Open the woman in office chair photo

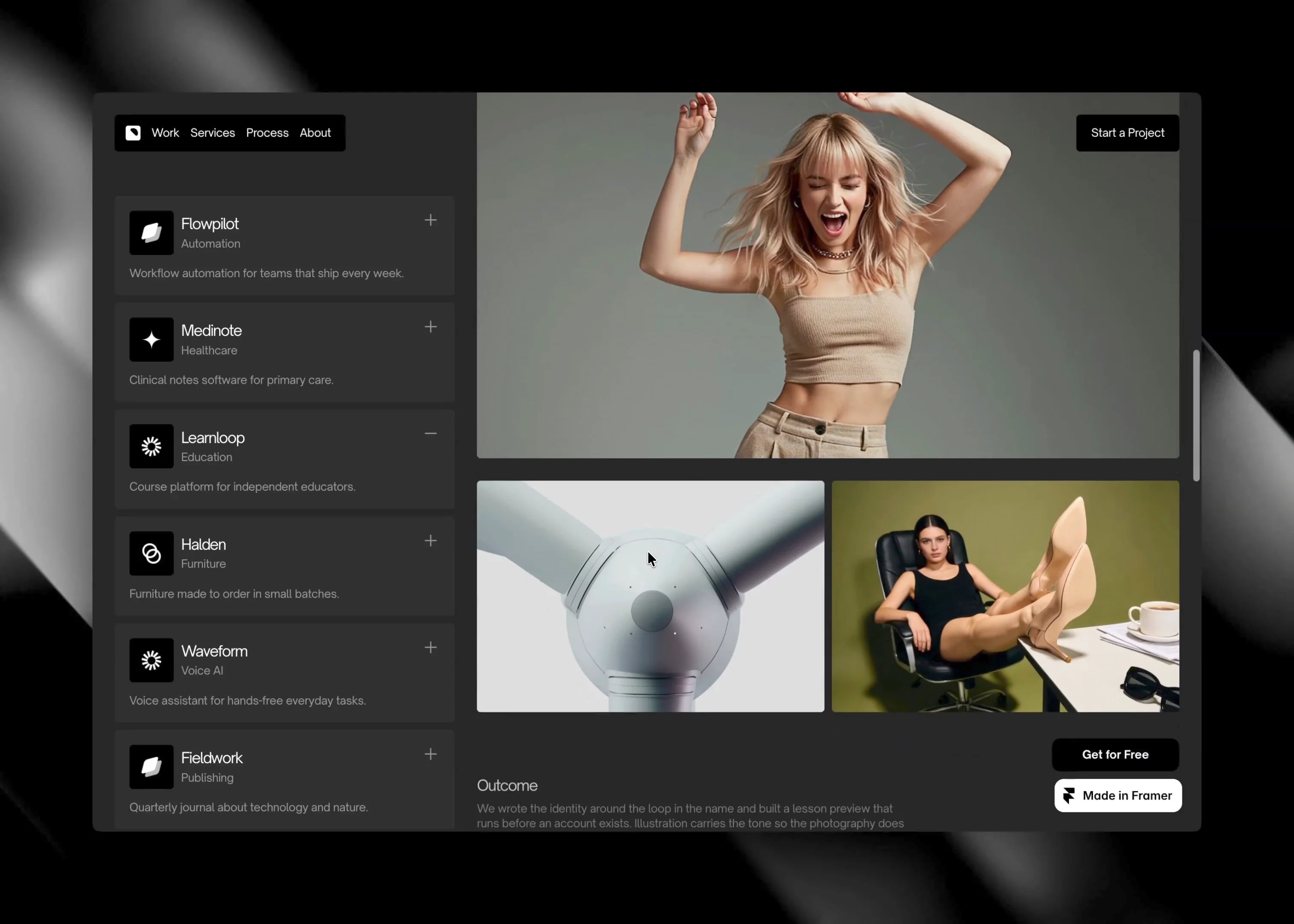click(1006, 596)
